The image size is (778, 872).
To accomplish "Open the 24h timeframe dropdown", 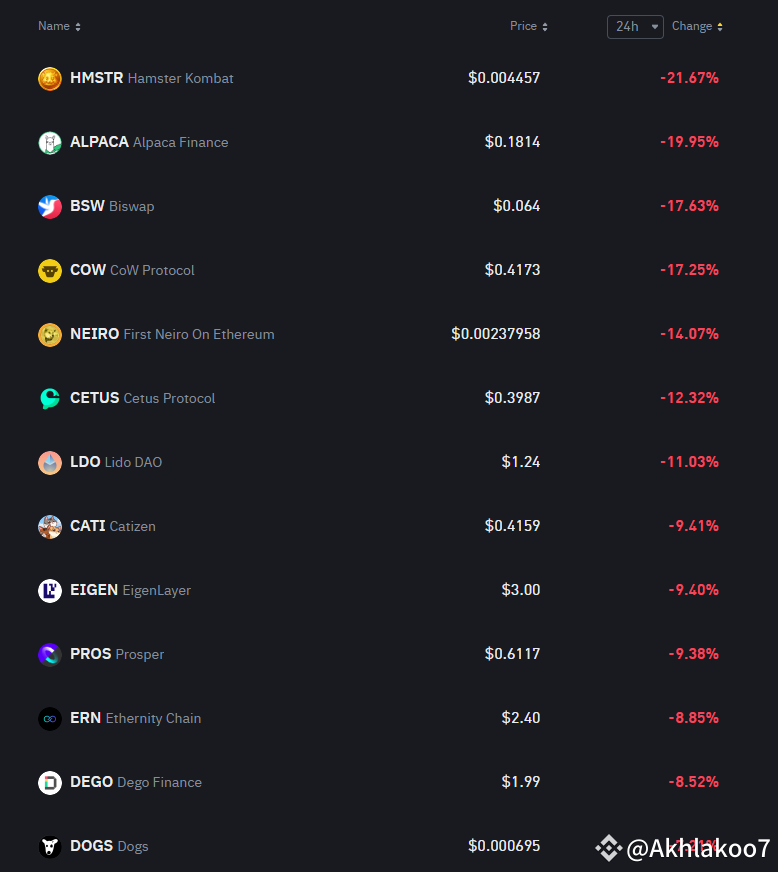I will click(635, 27).
